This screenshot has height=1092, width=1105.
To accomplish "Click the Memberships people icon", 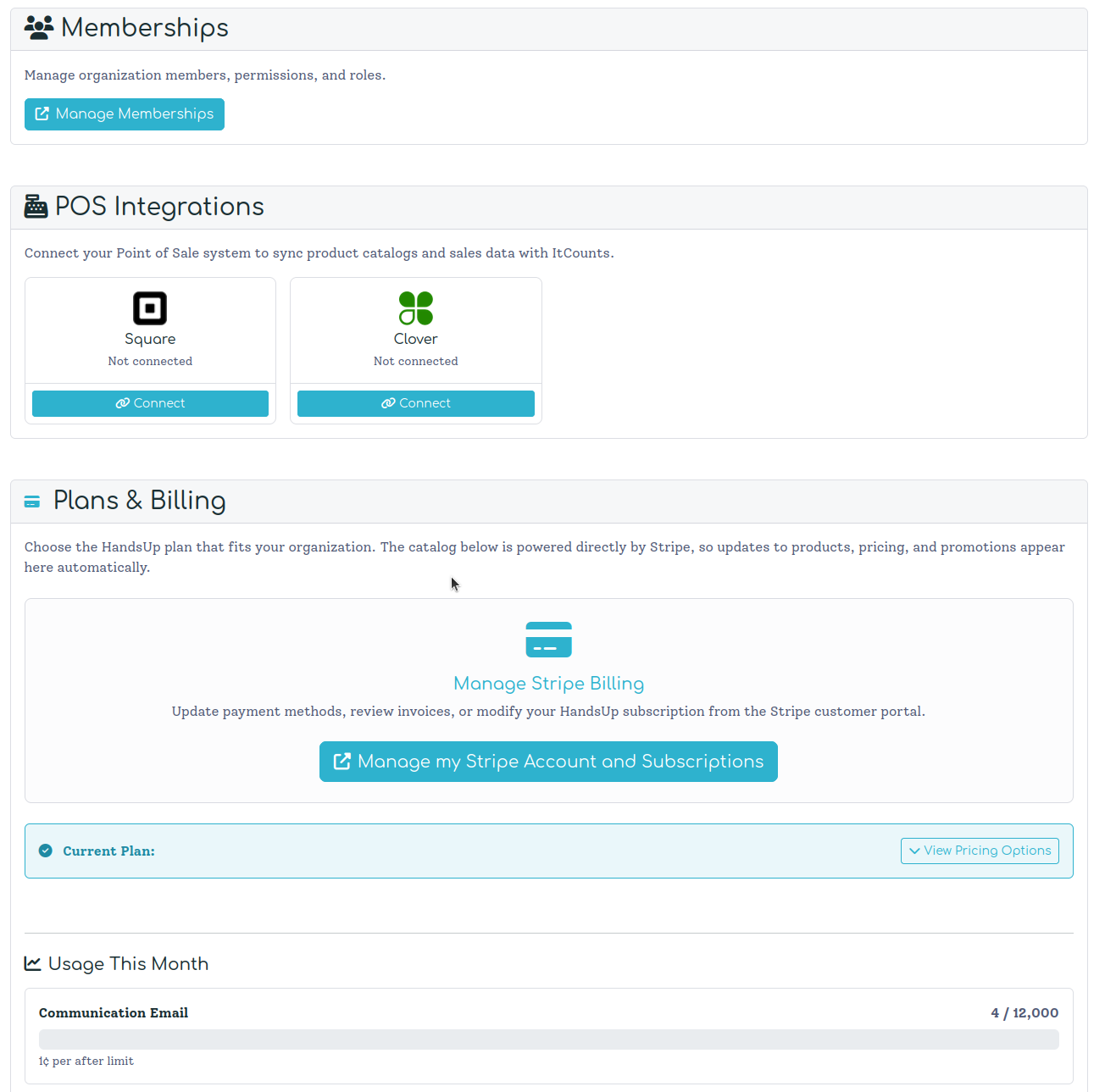I will pos(37,27).
